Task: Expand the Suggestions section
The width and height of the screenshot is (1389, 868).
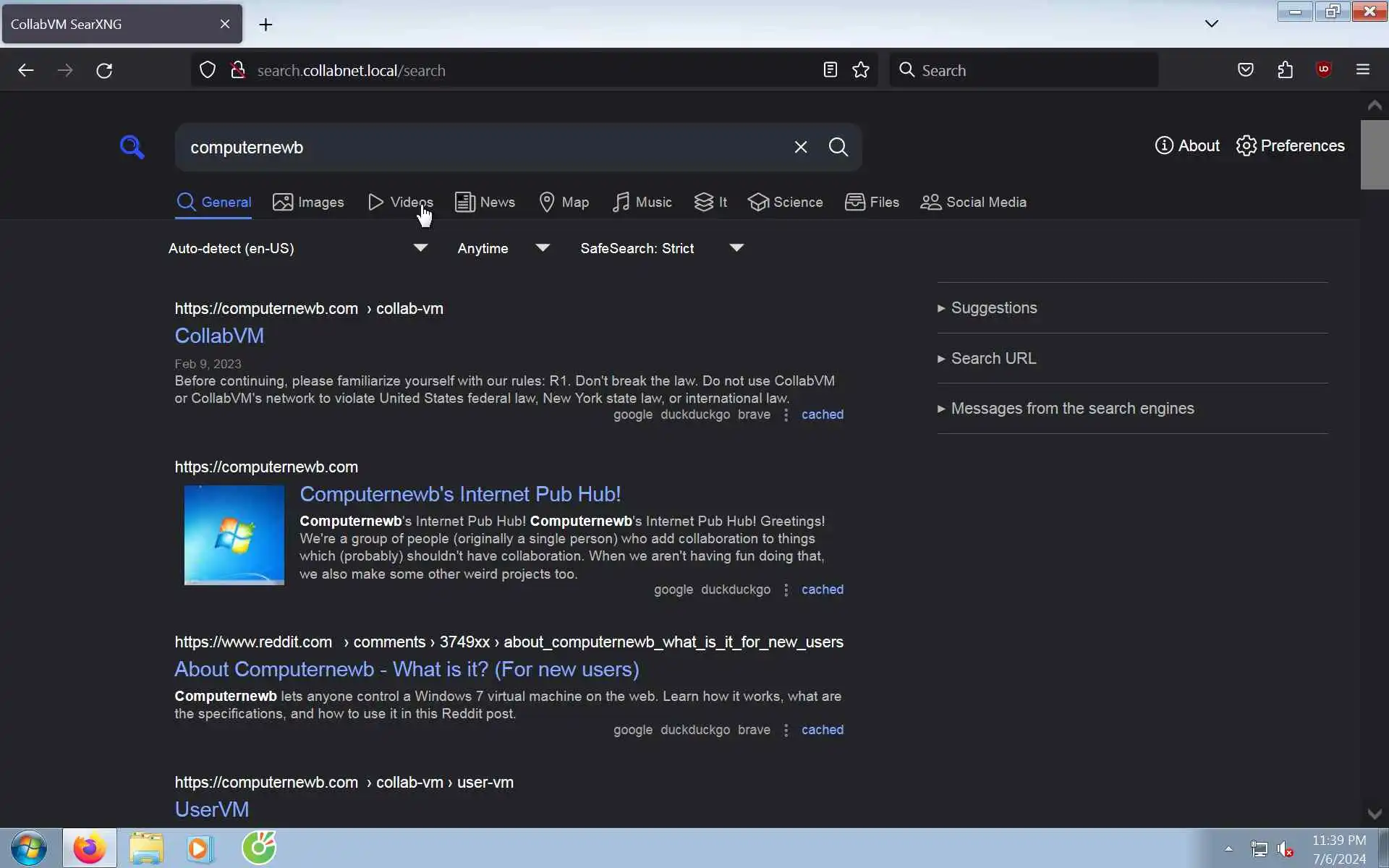Action: click(x=993, y=308)
